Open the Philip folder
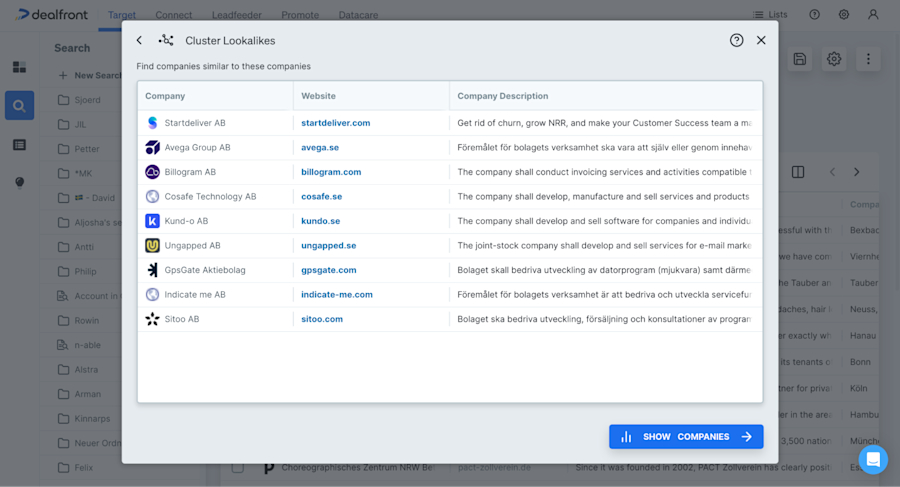Screen dimensions: 900x487 click(x=77, y=272)
